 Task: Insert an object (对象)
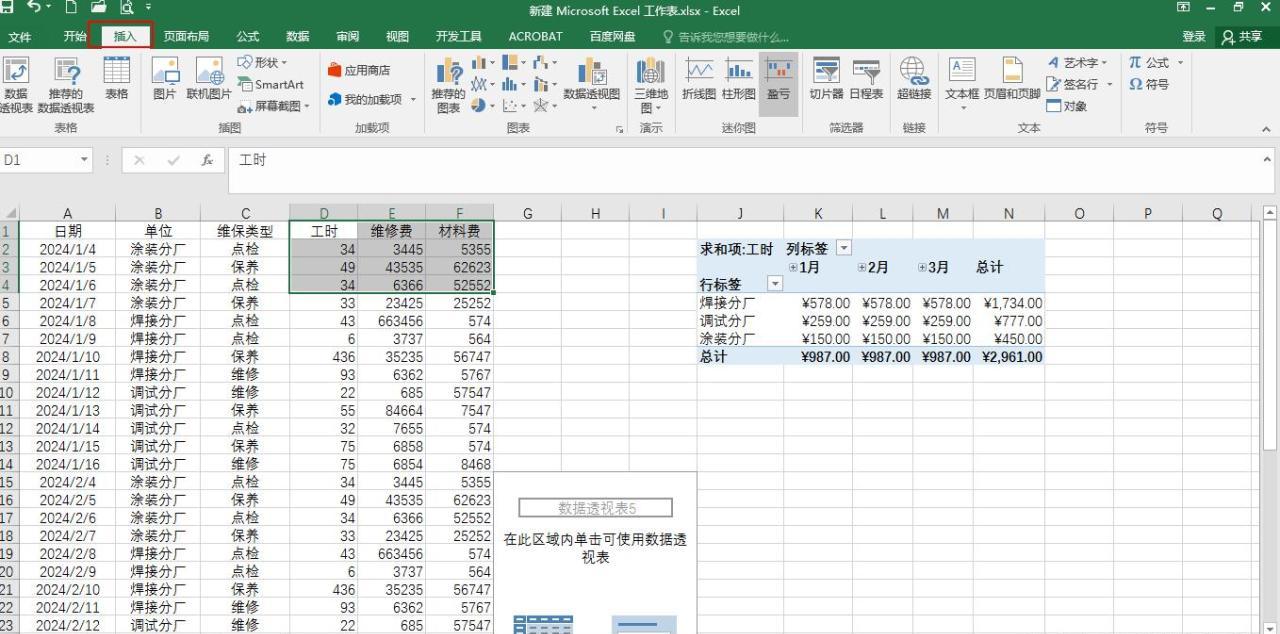coord(1067,106)
